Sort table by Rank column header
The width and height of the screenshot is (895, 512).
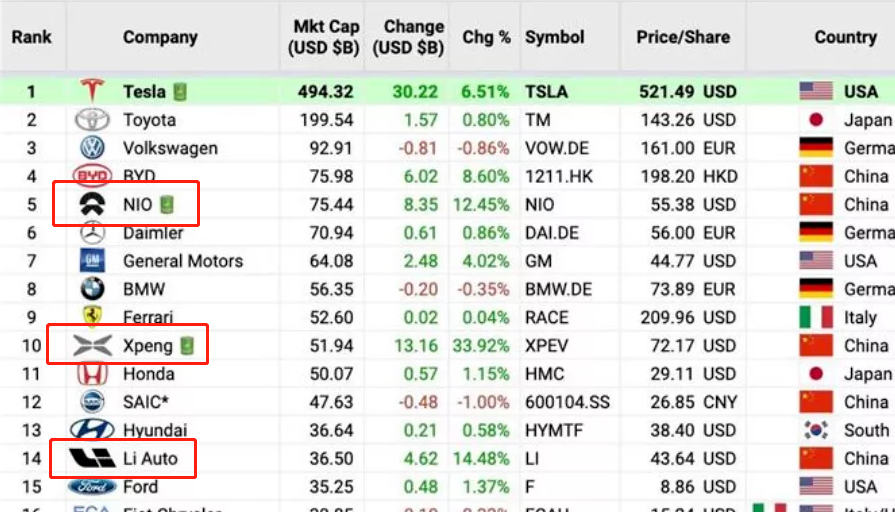click(32, 37)
